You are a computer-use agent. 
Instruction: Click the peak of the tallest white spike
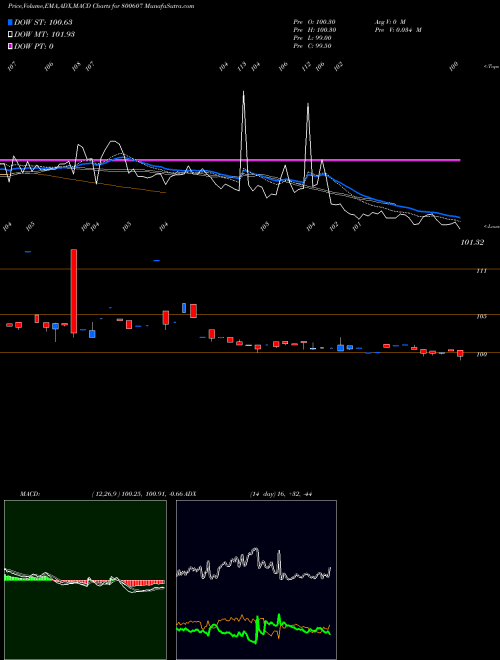tap(243, 91)
